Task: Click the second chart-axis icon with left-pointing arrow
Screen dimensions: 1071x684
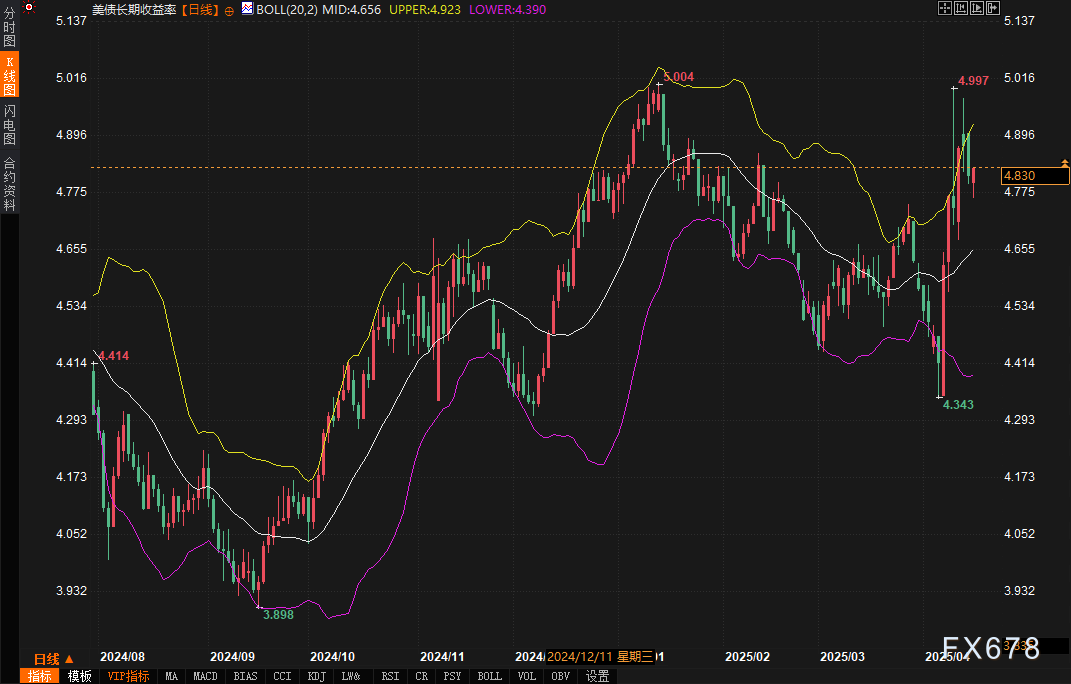Action: [x=960, y=8]
